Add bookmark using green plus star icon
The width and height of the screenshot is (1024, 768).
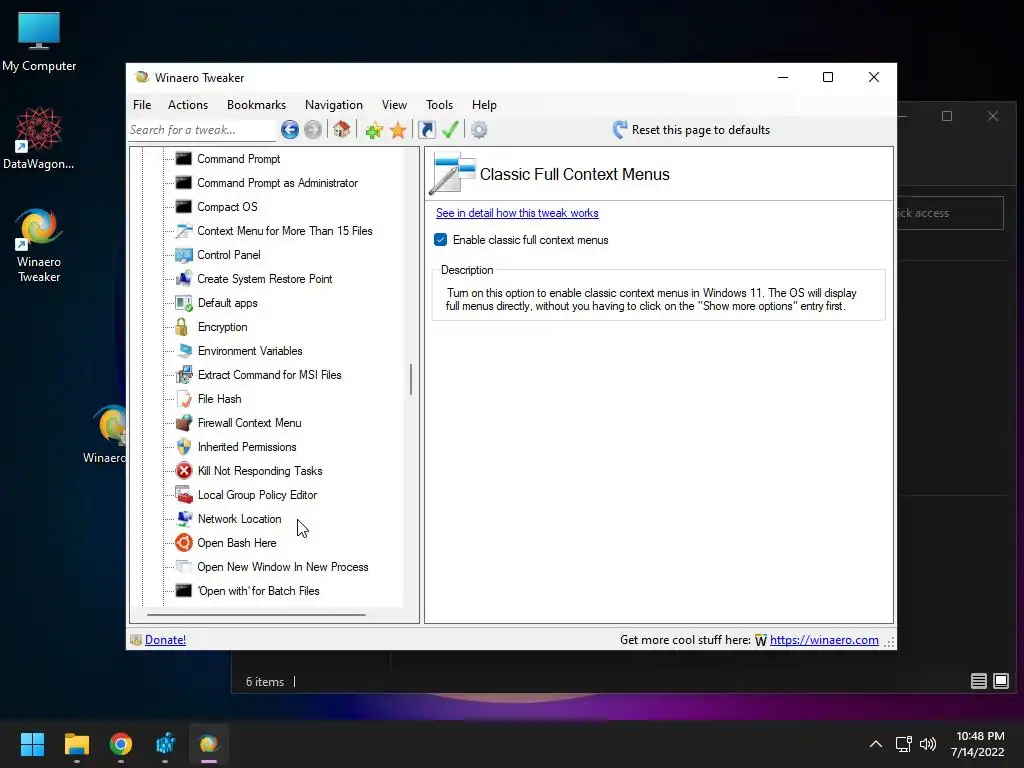point(374,130)
